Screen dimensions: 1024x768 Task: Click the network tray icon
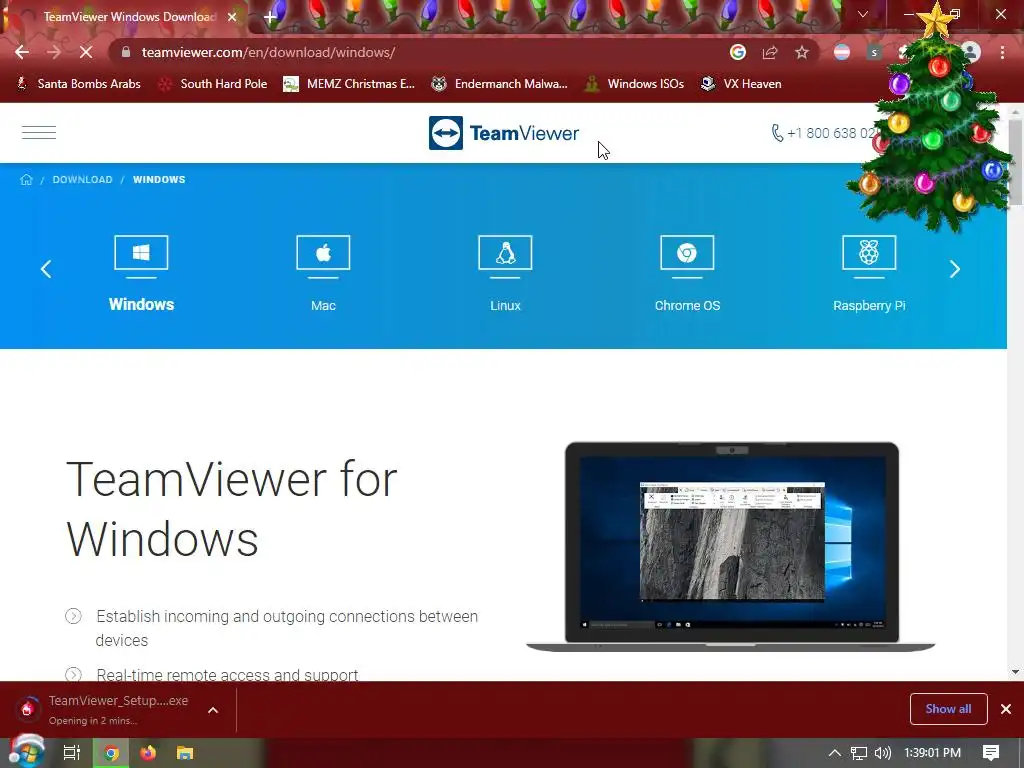pyautogui.click(x=859, y=753)
